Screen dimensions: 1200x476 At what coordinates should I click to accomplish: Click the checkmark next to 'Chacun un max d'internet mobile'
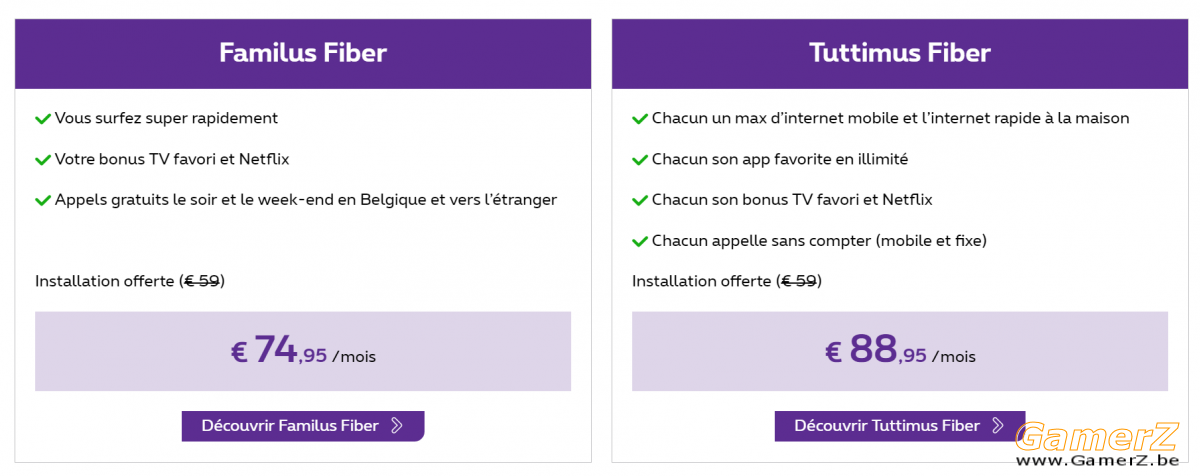click(x=640, y=119)
